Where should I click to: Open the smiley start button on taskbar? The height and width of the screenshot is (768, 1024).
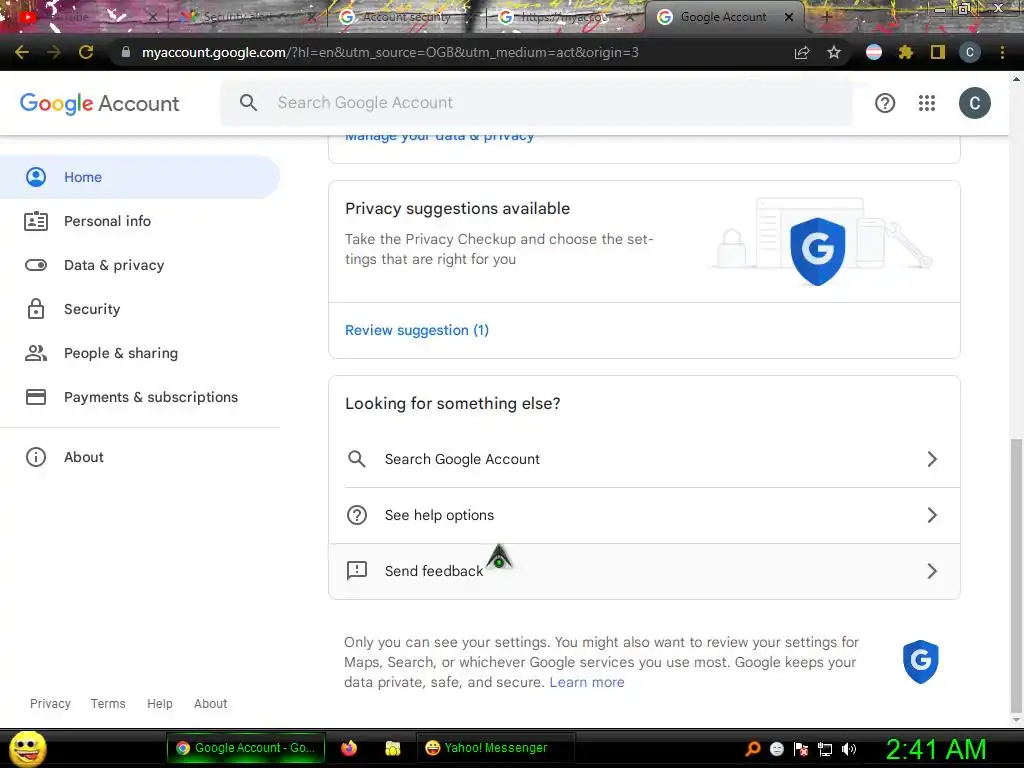coord(27,748)
